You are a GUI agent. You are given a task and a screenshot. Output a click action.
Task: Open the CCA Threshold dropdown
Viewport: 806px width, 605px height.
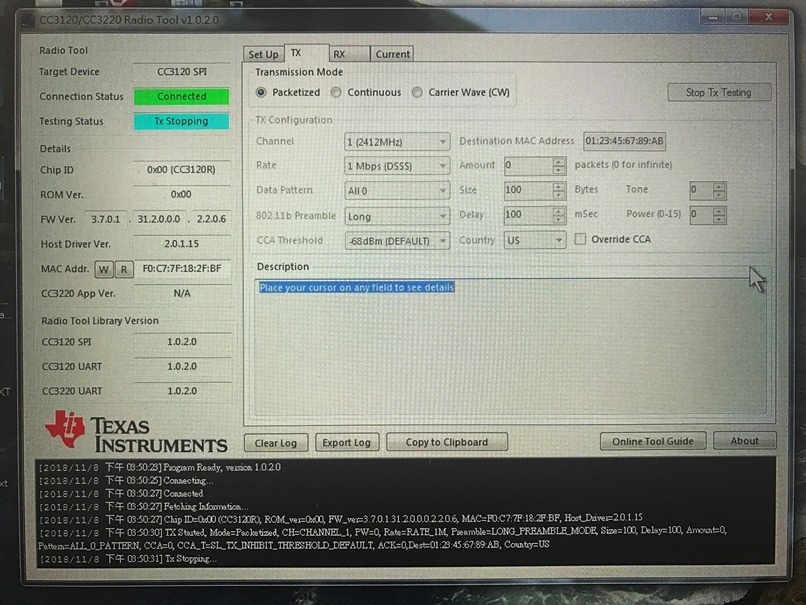click(x=397, y=241)
